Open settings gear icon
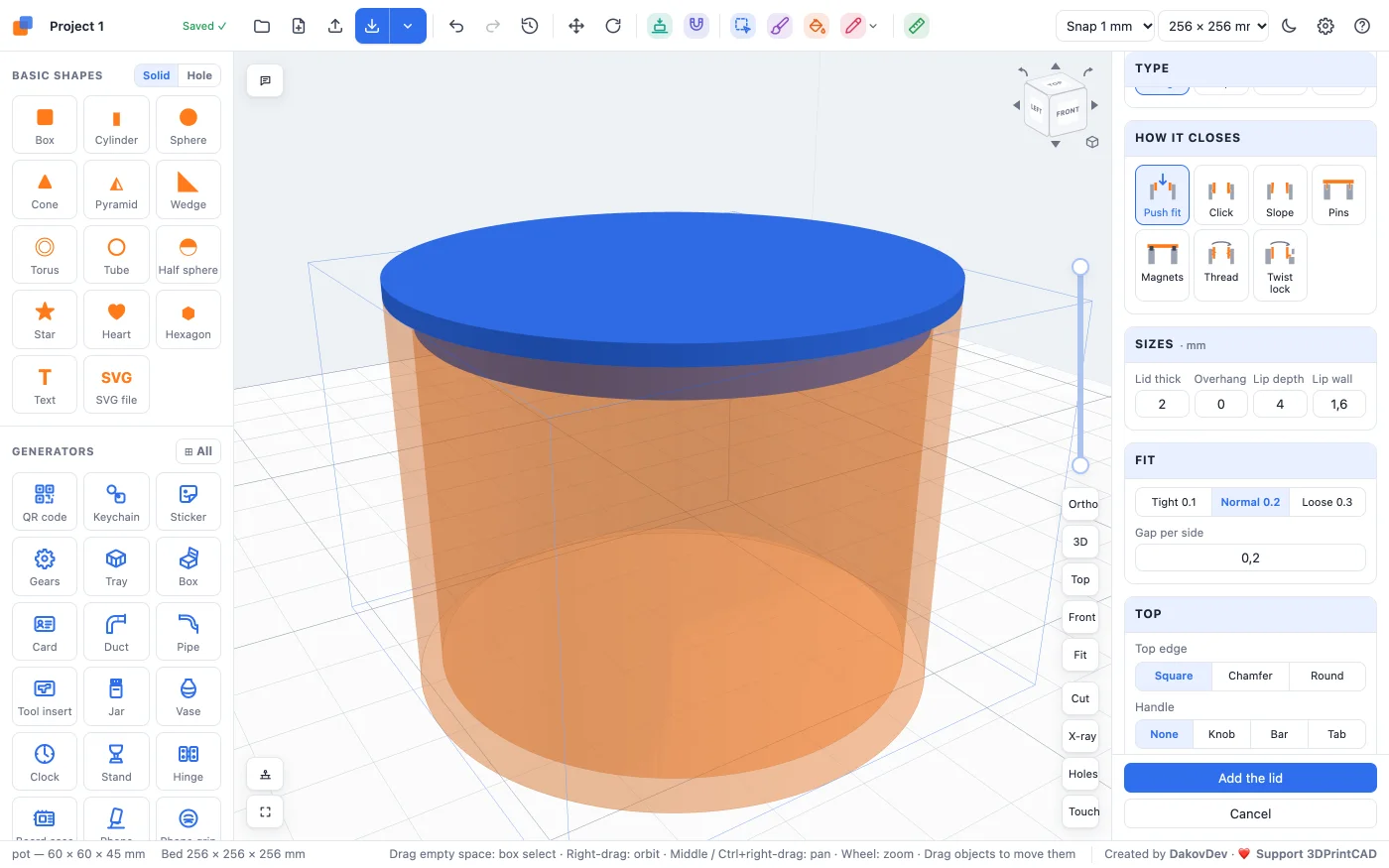This screenshot has height=868, width=1389. (x=1326, y=26)
